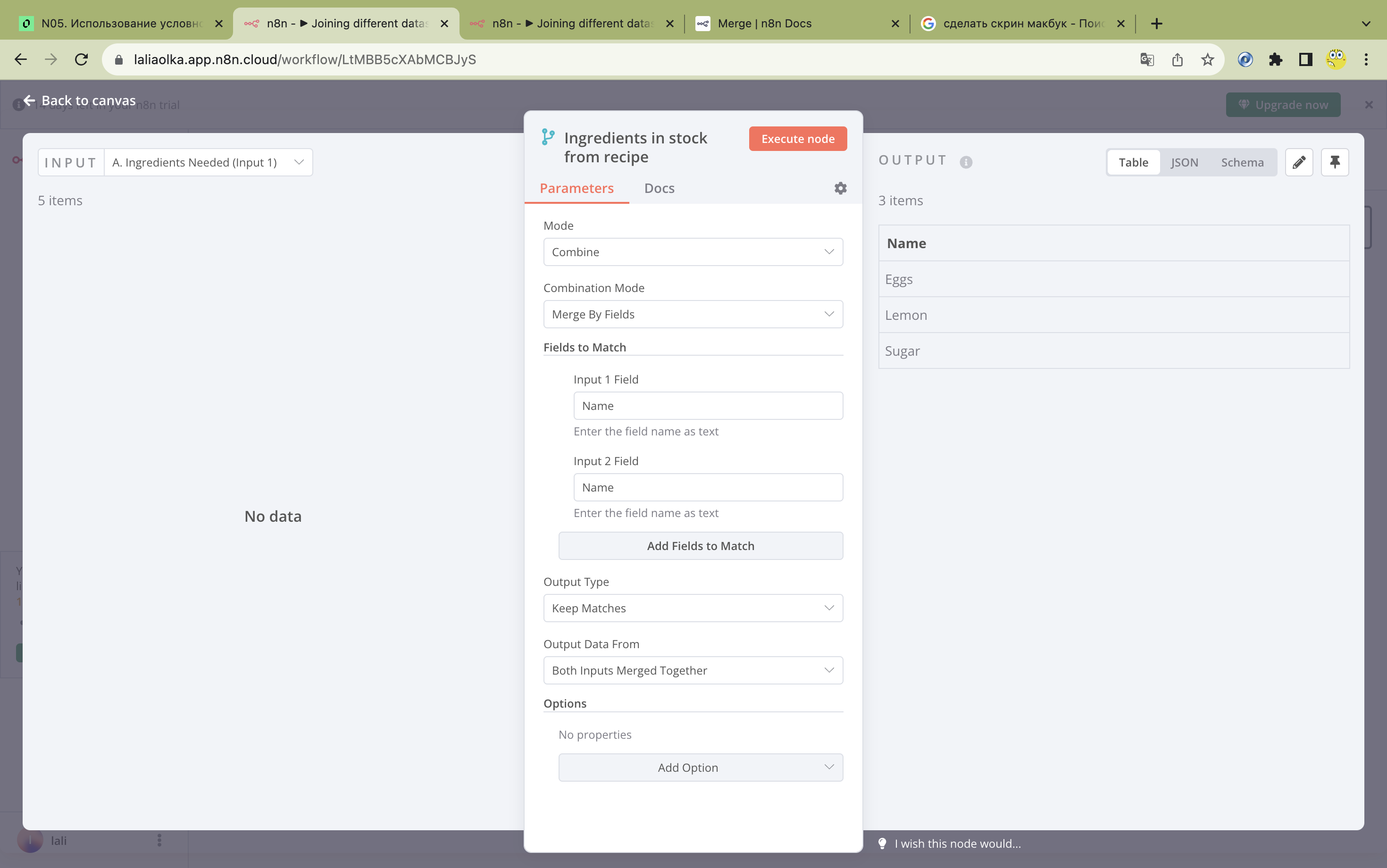This screenshot has width=1387, height=868.
Task: Click the node settings gear icon
Action: [x=840, y=188]
